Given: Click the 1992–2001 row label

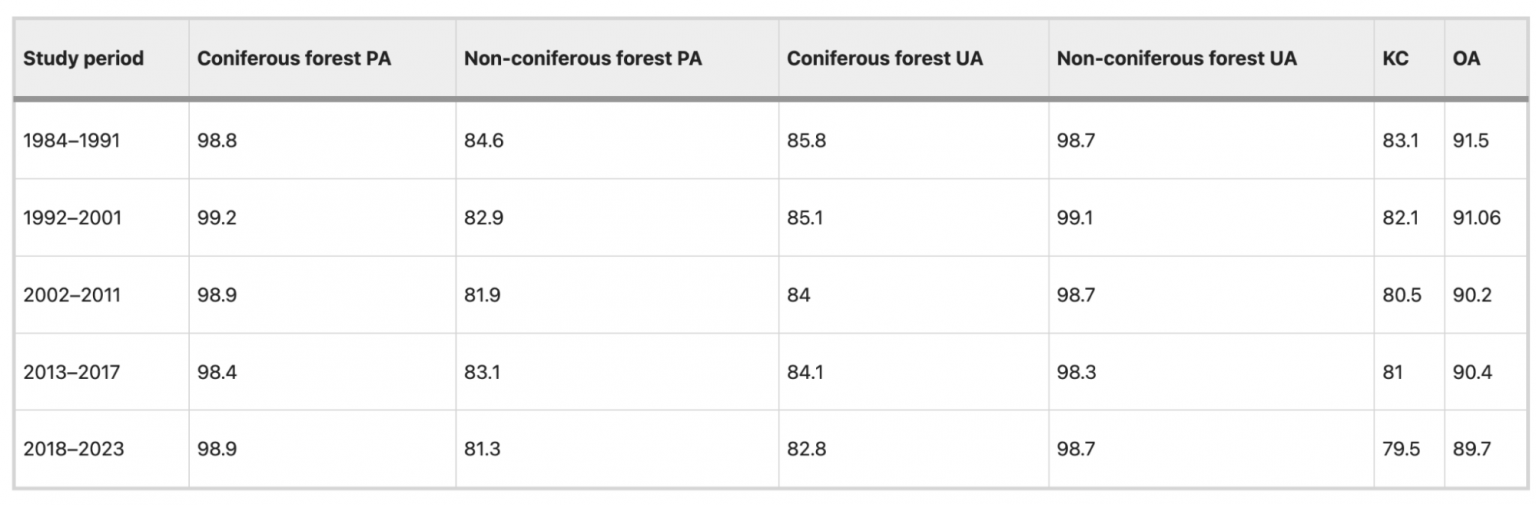Looking at the screenshot, I should (73, 217).
